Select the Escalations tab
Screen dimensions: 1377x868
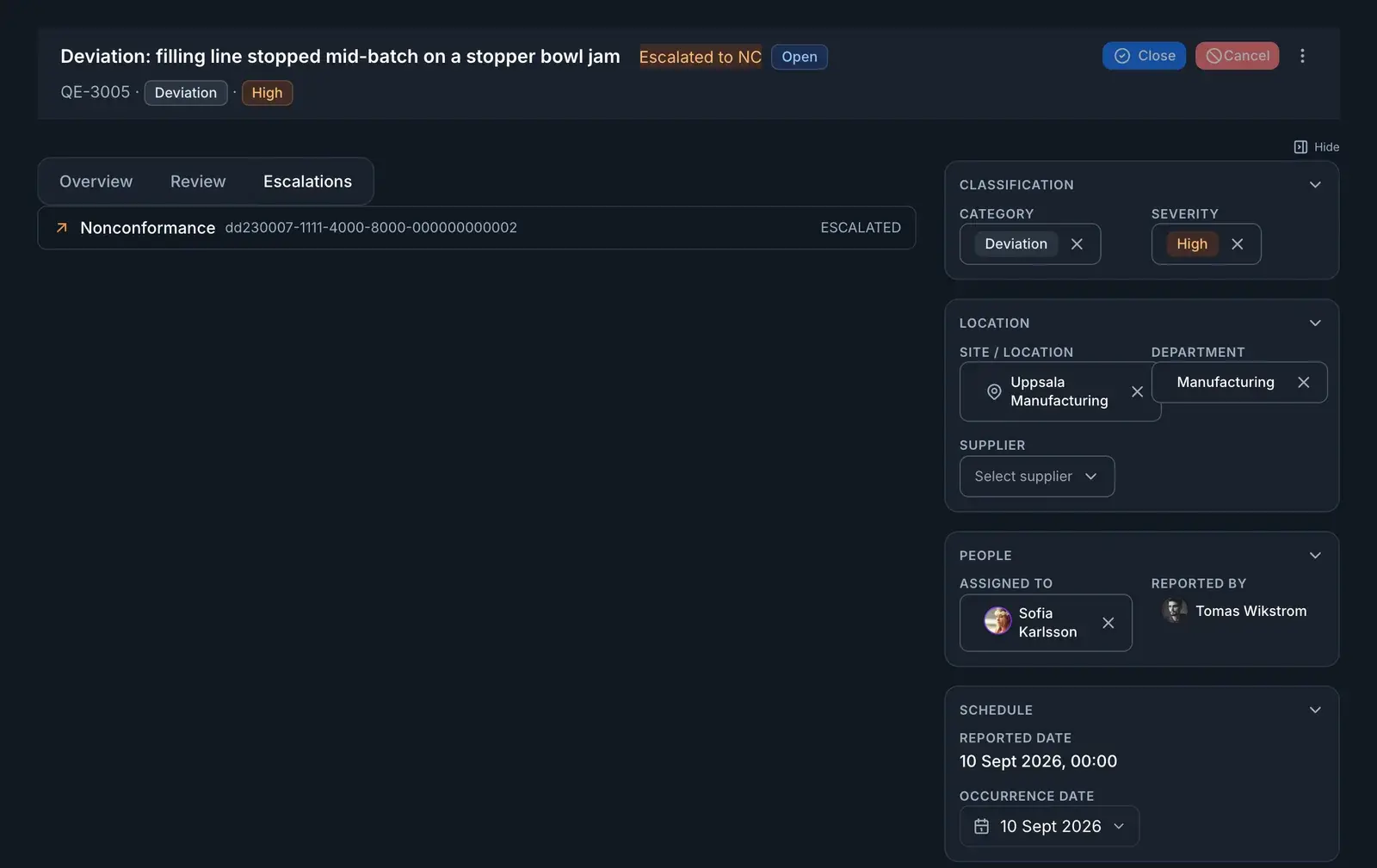(307, 182)
